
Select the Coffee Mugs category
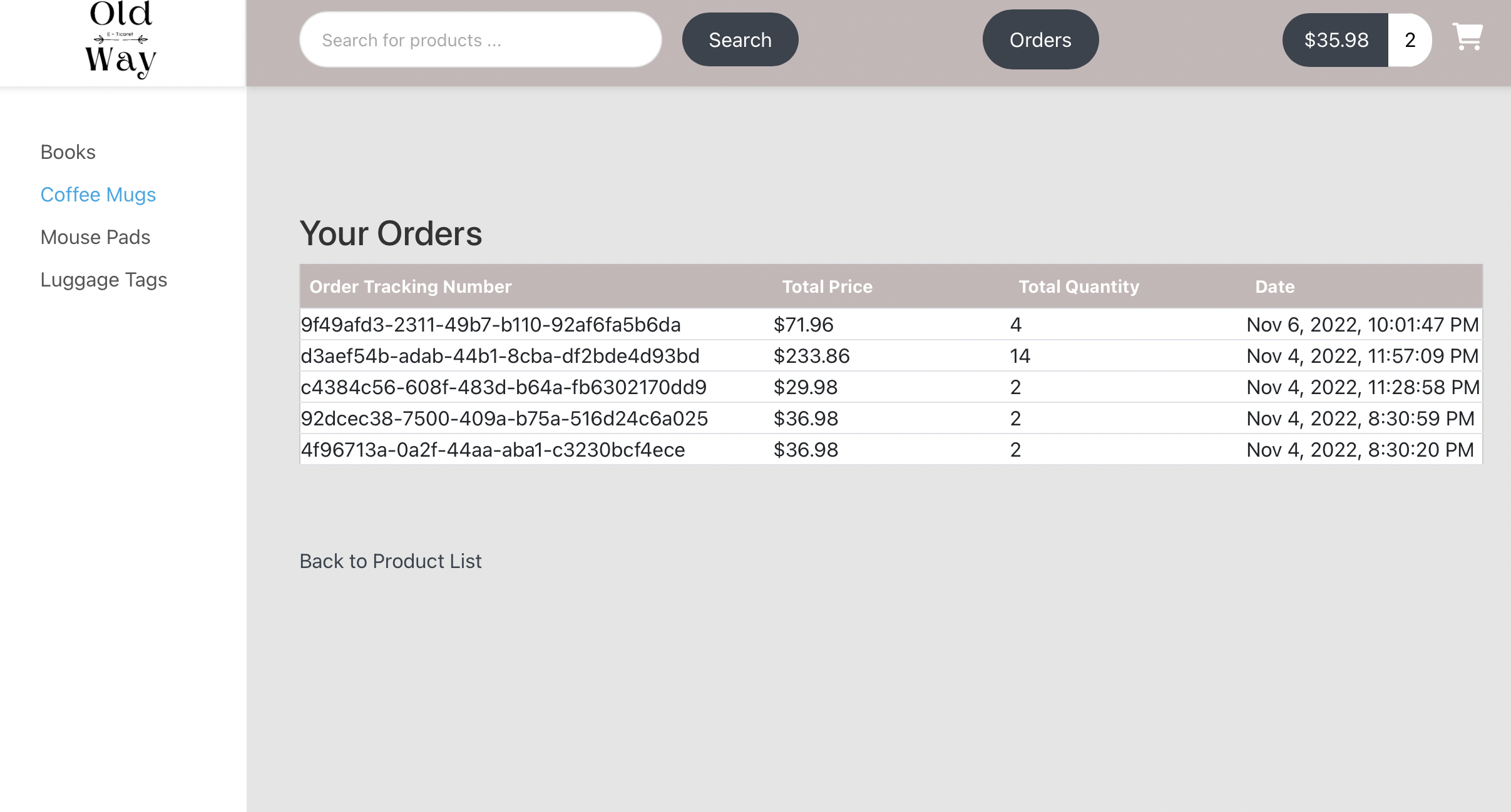tap(98, 195)
